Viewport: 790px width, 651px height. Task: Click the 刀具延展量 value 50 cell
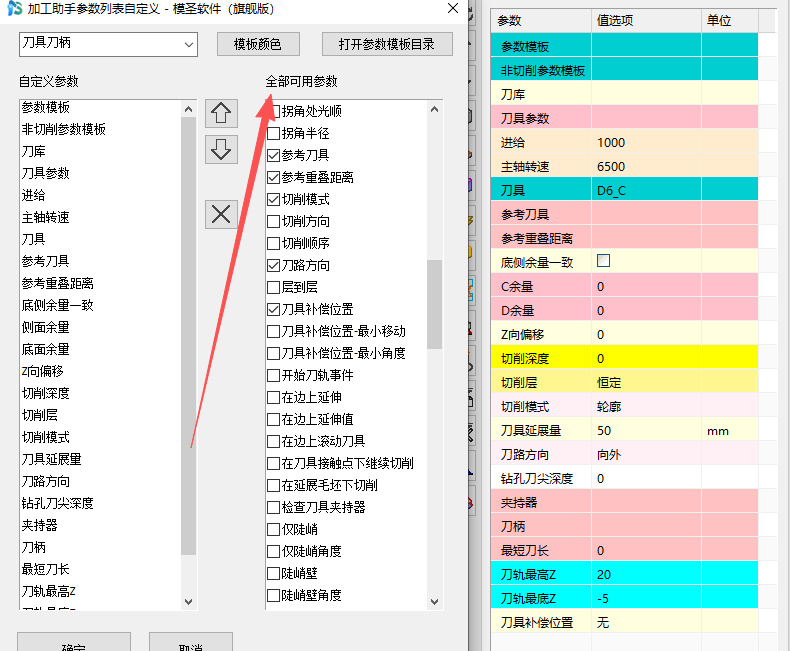(646, 431)
